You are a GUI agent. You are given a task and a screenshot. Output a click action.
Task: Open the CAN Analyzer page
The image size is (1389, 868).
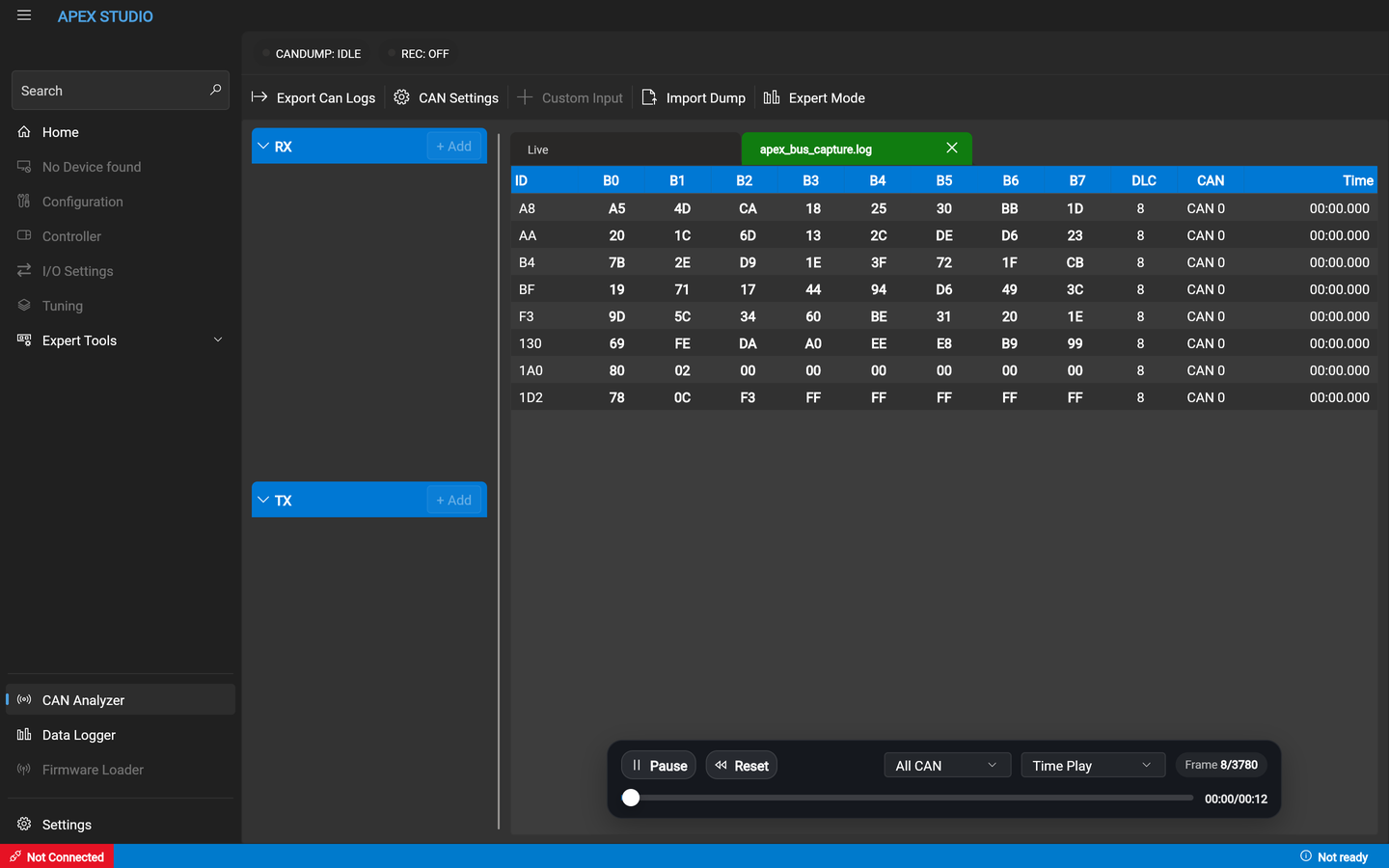click(121, 700)
